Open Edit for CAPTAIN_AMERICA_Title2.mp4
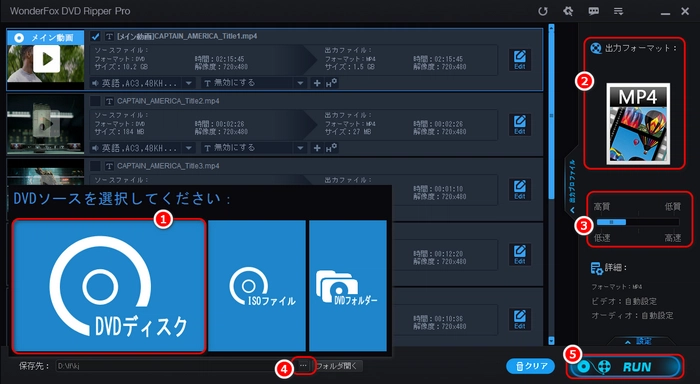The image size is (700, 384). [520, 125]
